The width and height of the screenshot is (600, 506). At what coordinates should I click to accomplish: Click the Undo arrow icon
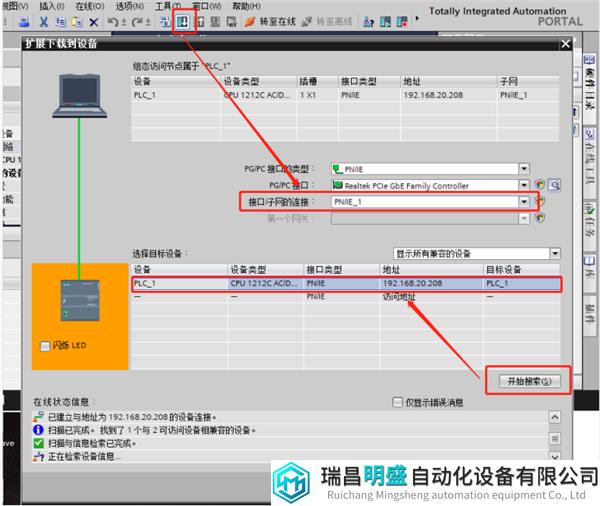(x=112, y=22)
